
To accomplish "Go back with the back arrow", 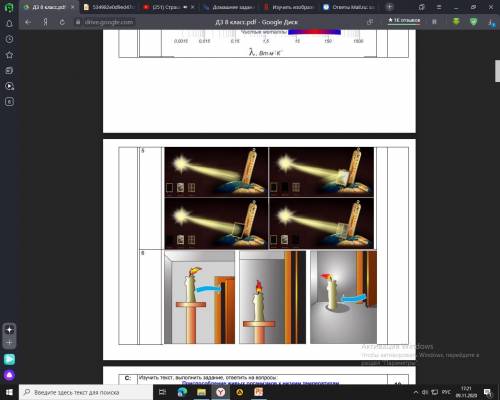I will (28, 22).
